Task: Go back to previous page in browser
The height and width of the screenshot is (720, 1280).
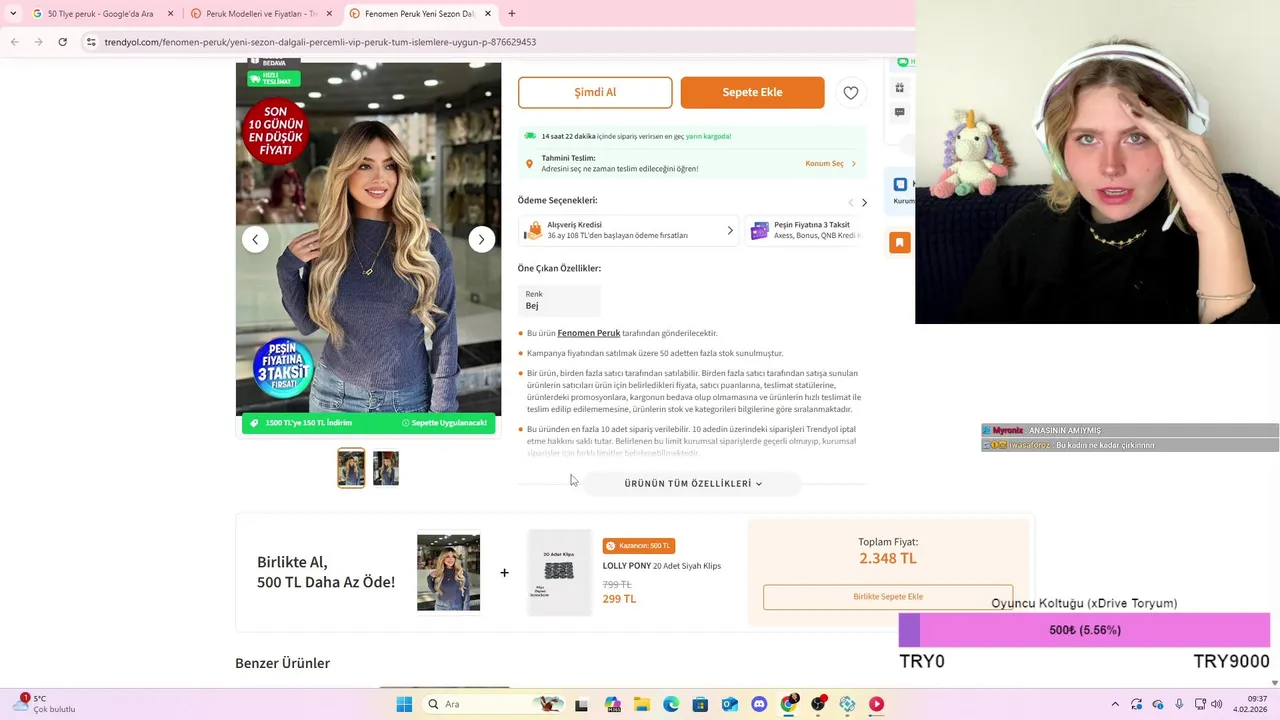Action: coord(15,42)
